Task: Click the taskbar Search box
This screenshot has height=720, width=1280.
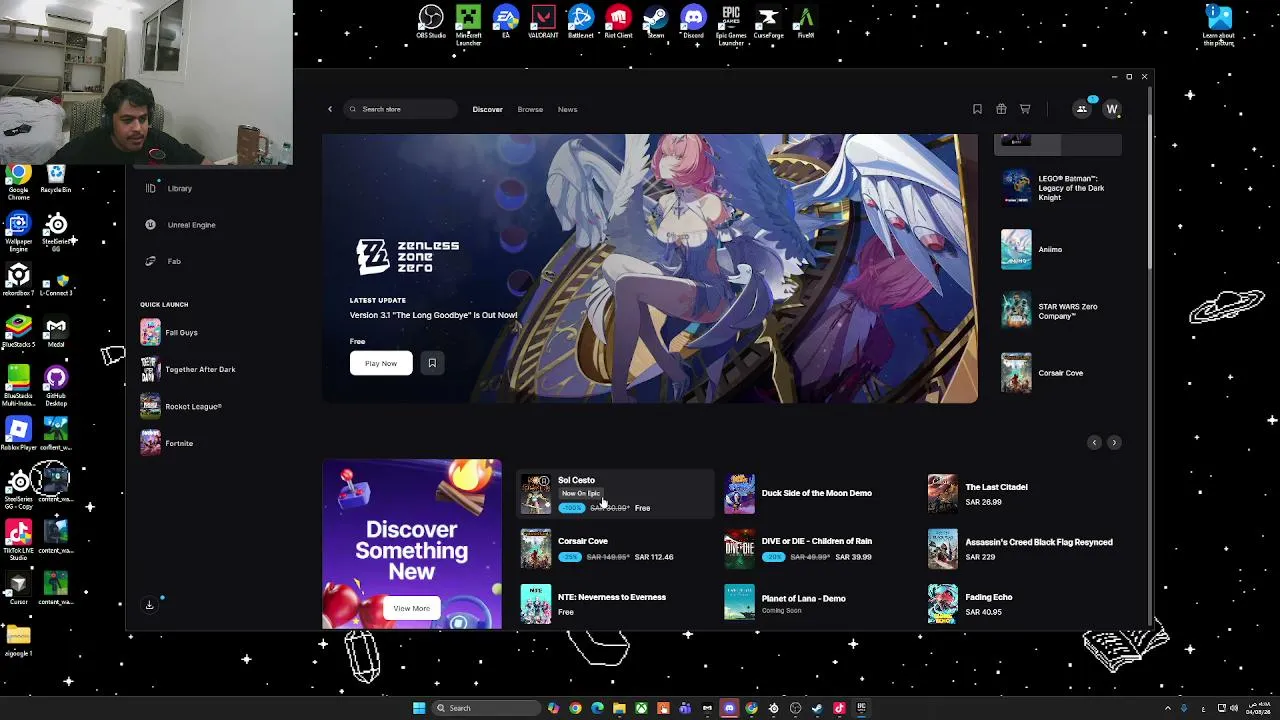Action: click(x=485, y=708)
